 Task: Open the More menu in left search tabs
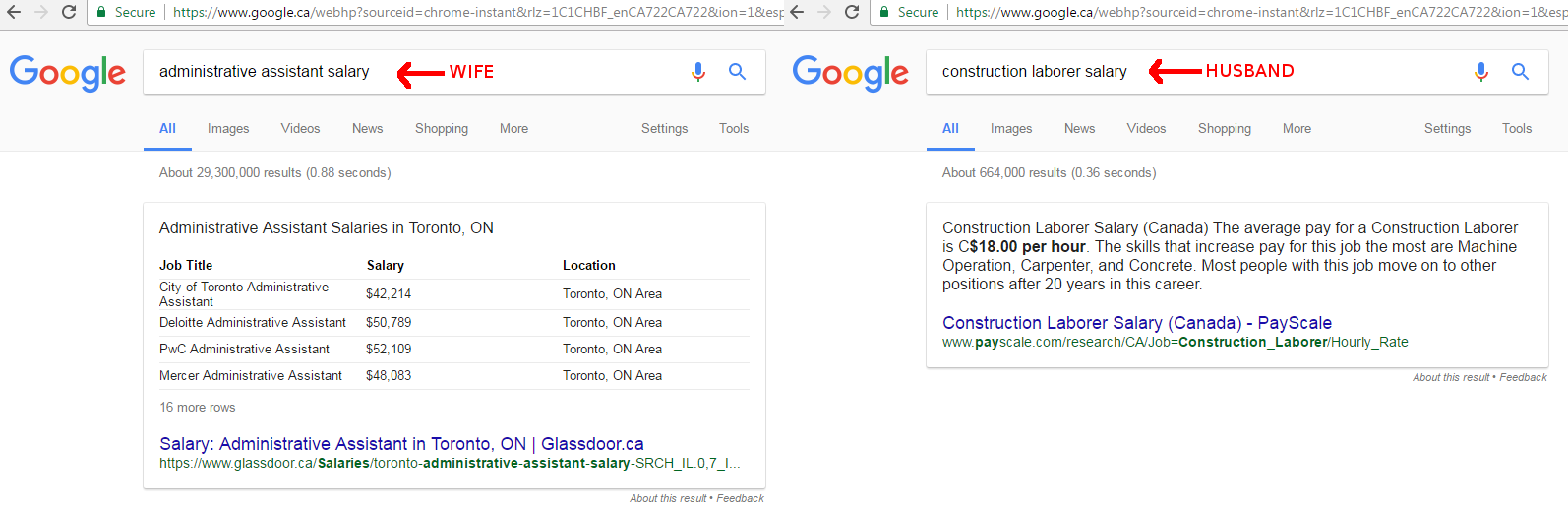tap(513, 128)
